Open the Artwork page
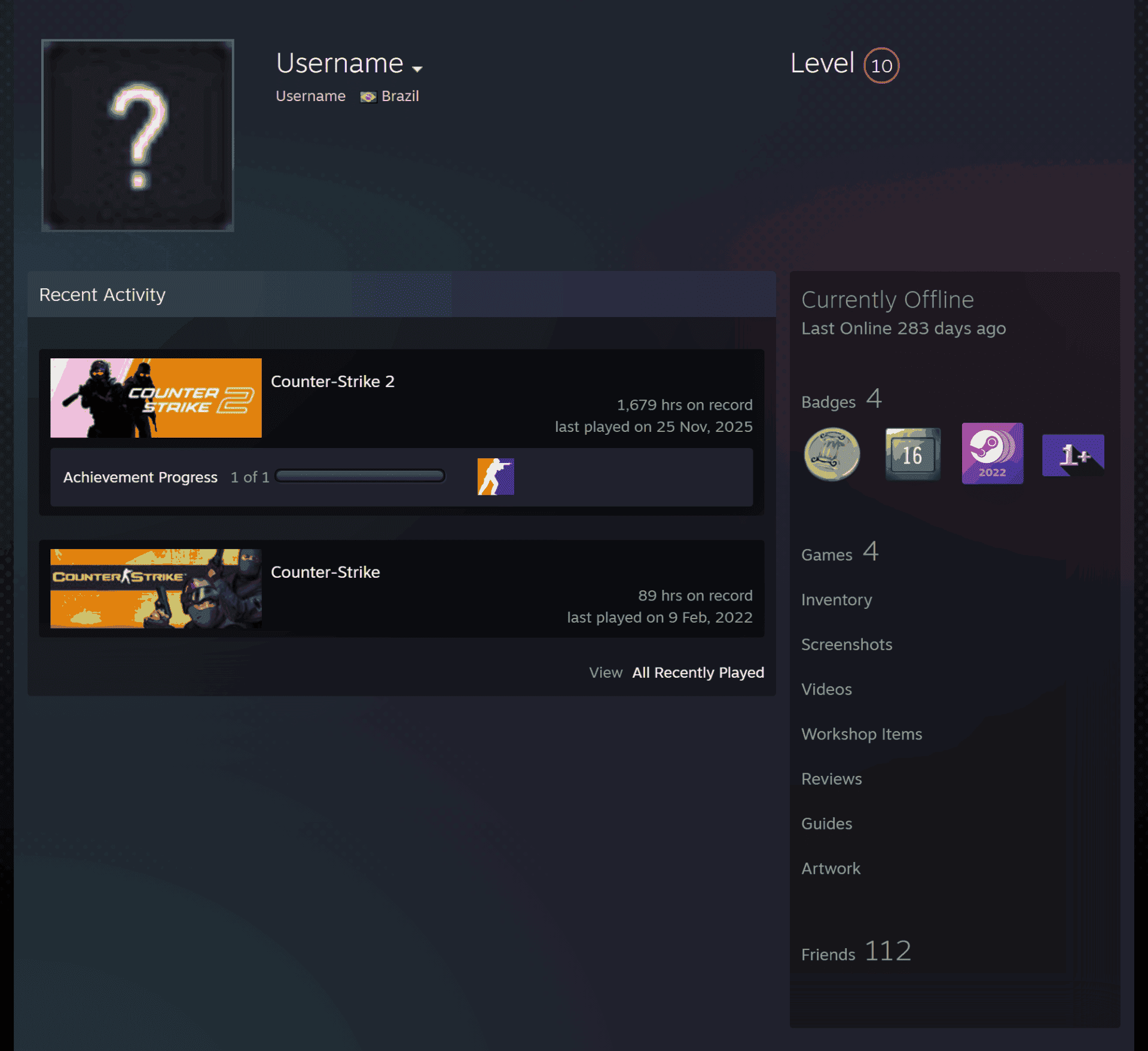The width and height of the screenshot is (1148, 1051). coord(831,869)
